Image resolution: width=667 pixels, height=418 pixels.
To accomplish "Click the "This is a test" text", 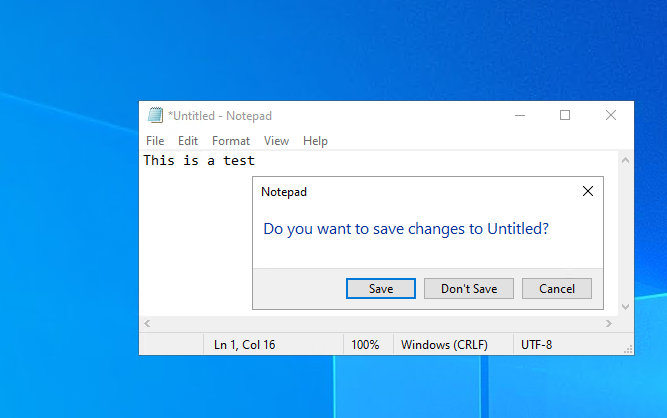I will (199, 161).
